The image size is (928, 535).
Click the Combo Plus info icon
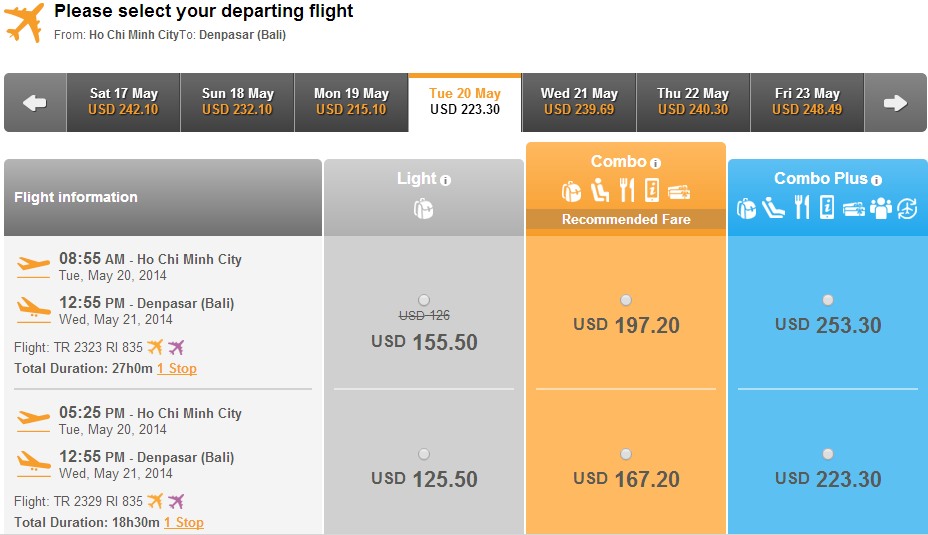pyautogui.click(x=877, y=180)
